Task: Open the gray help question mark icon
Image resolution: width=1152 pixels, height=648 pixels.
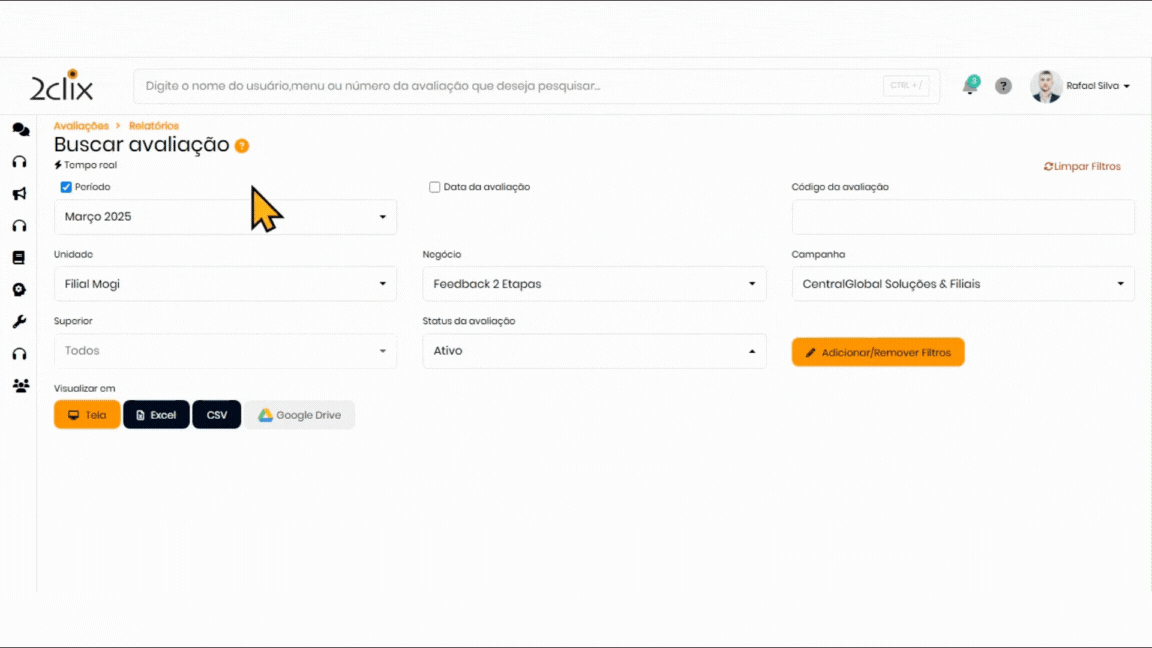Action: pyautogui.click(x=1003, y=86)
